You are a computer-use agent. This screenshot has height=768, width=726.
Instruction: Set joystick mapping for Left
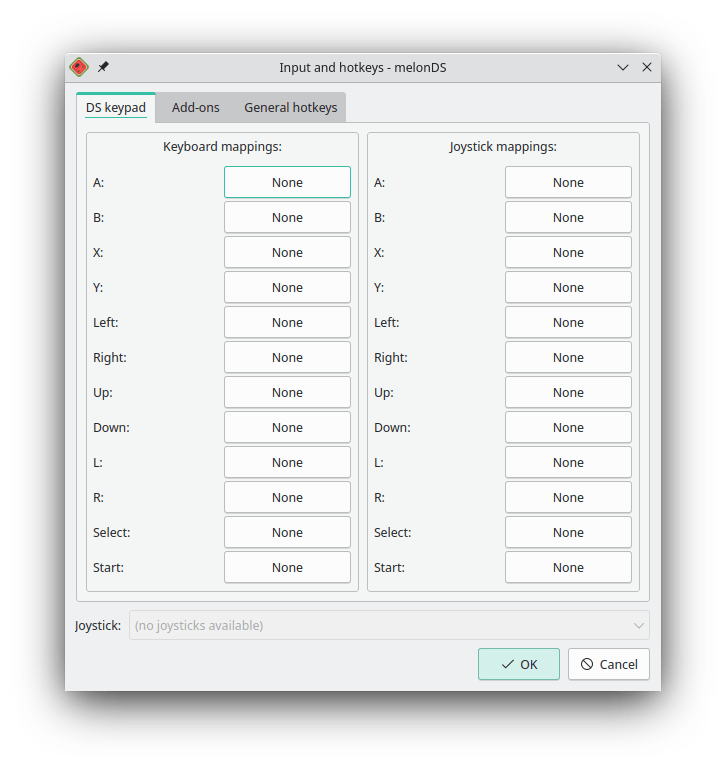coord(568,322)
